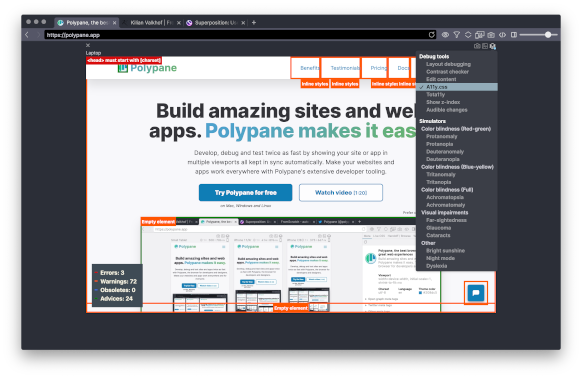This screenshot has height=378, width=582.
Task: Switch to the Superposition browser tab
Action: [x=215, y=23]
